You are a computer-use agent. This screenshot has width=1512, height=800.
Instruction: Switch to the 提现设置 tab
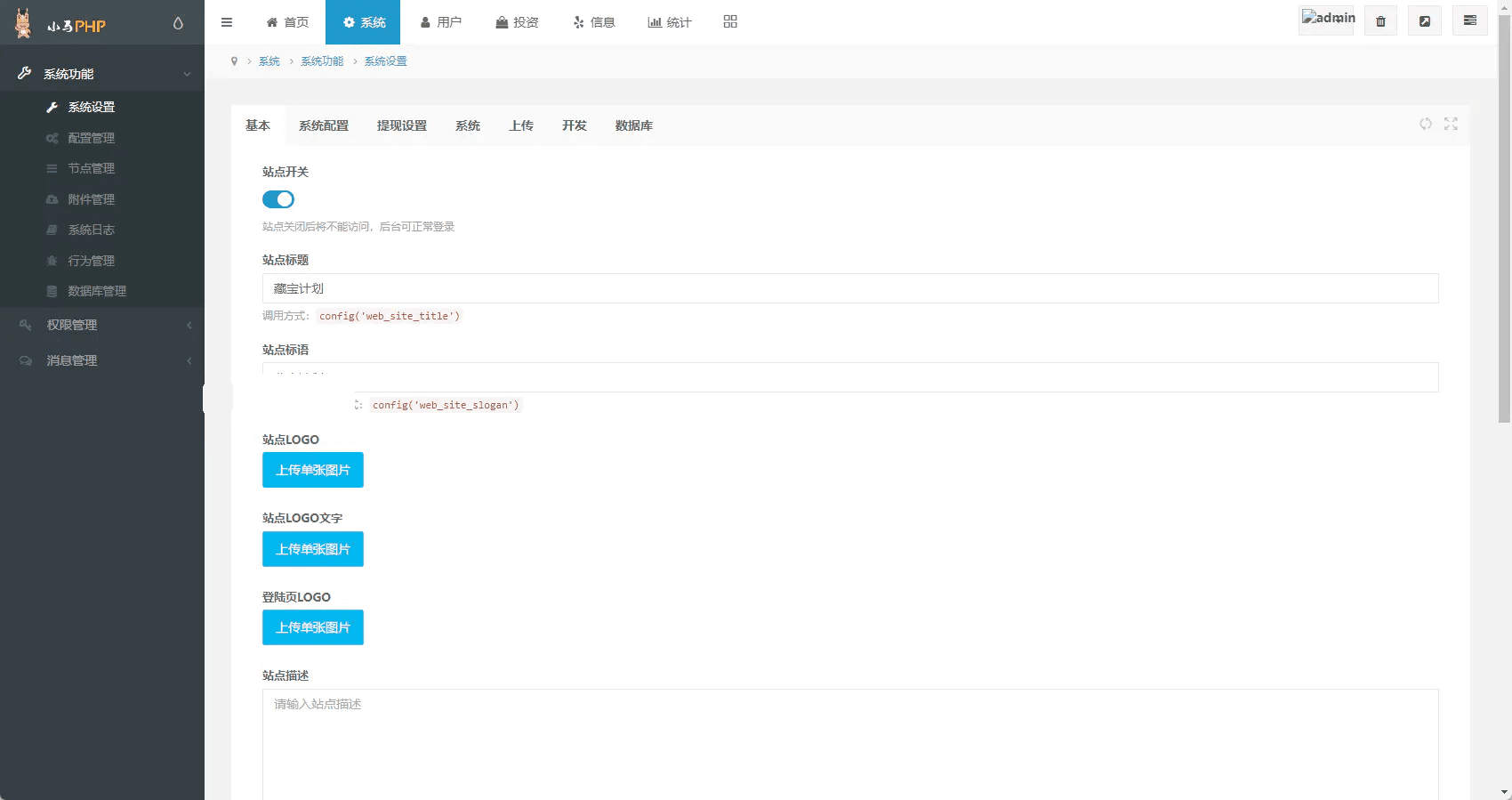point(402,125)
